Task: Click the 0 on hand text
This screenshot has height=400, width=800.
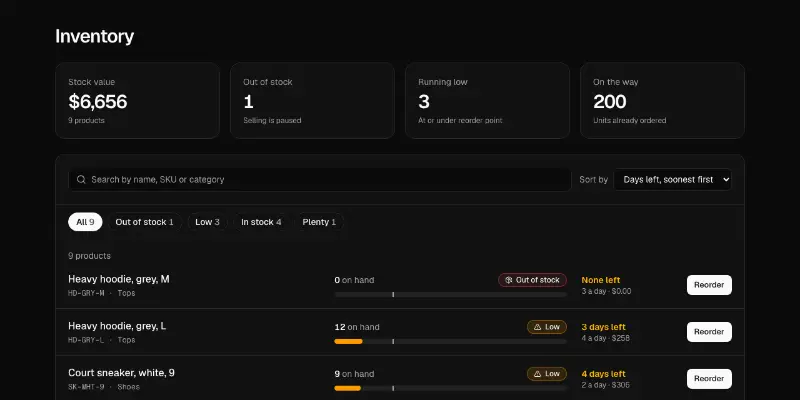Action: coord(355,280)
